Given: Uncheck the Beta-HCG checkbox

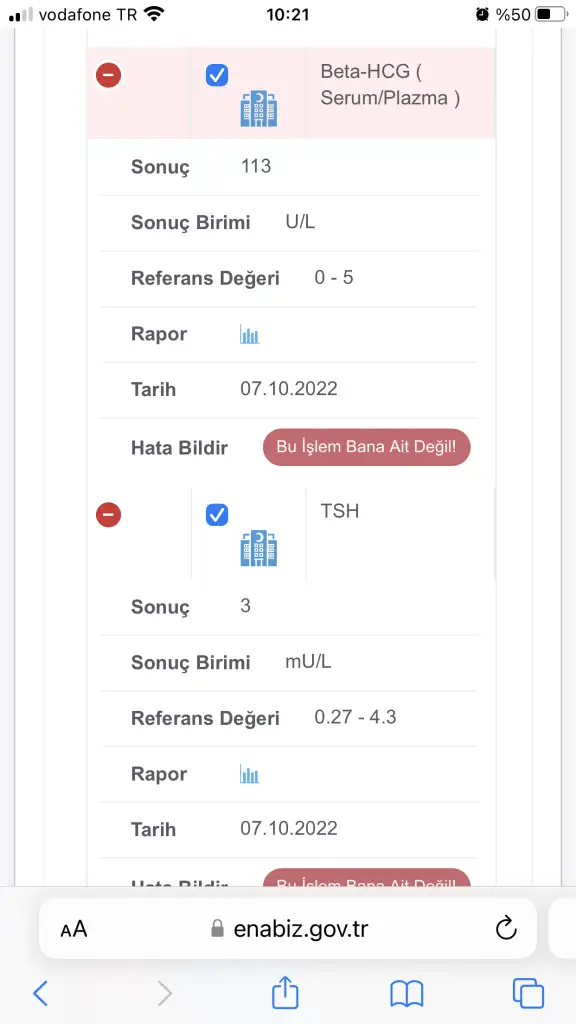Looking at the screenshot, I should (x=217, y=75).
